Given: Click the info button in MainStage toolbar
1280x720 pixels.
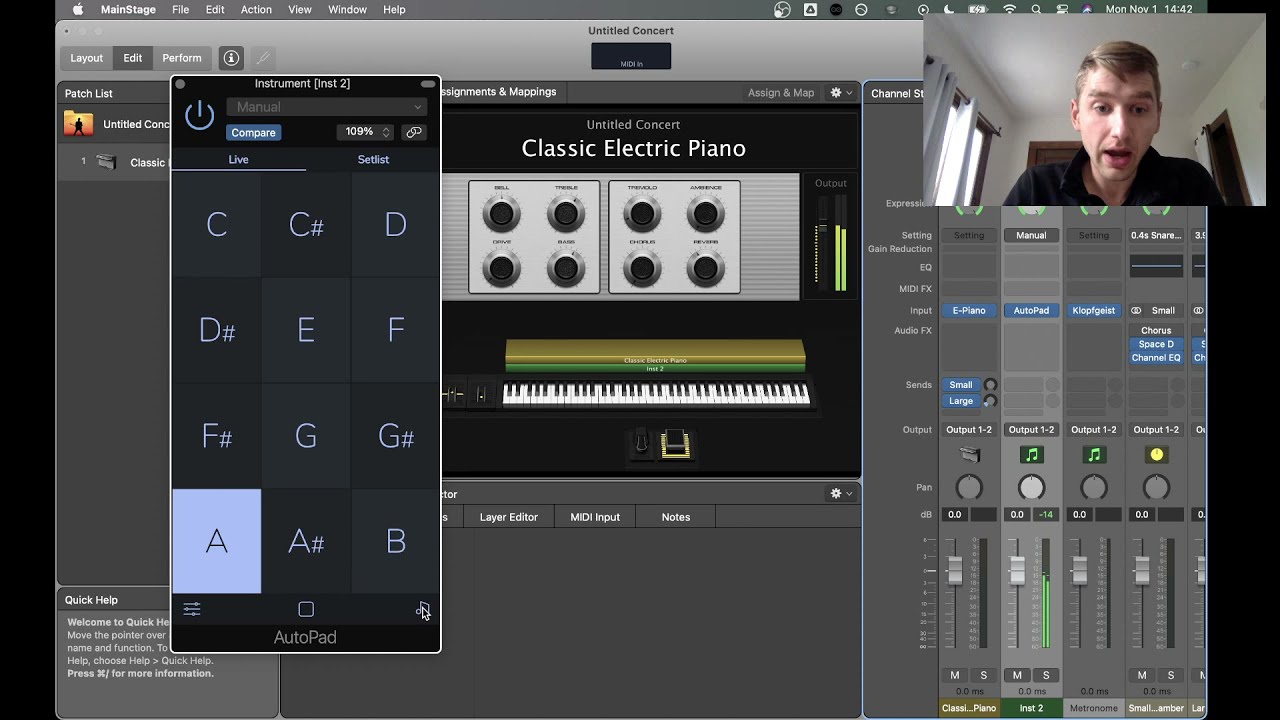Looking at the screenshot, I should pyautogui.click(x=231, y=58).
